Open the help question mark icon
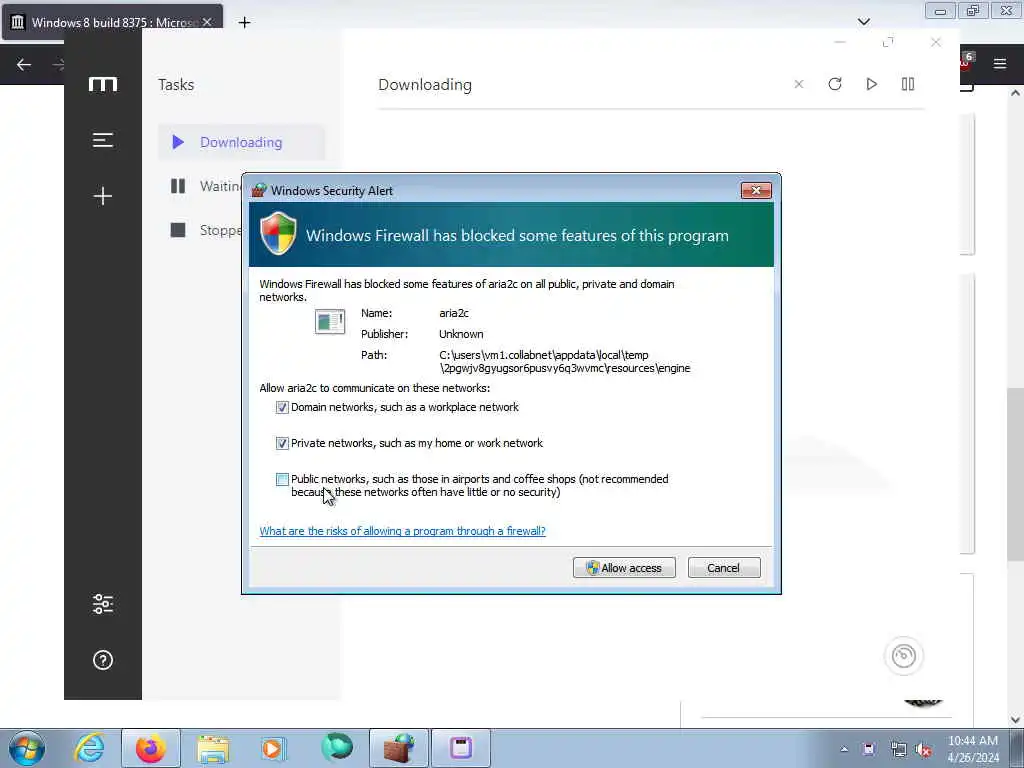This screenshot has width=1024, height=768. (x=103, y=660)
